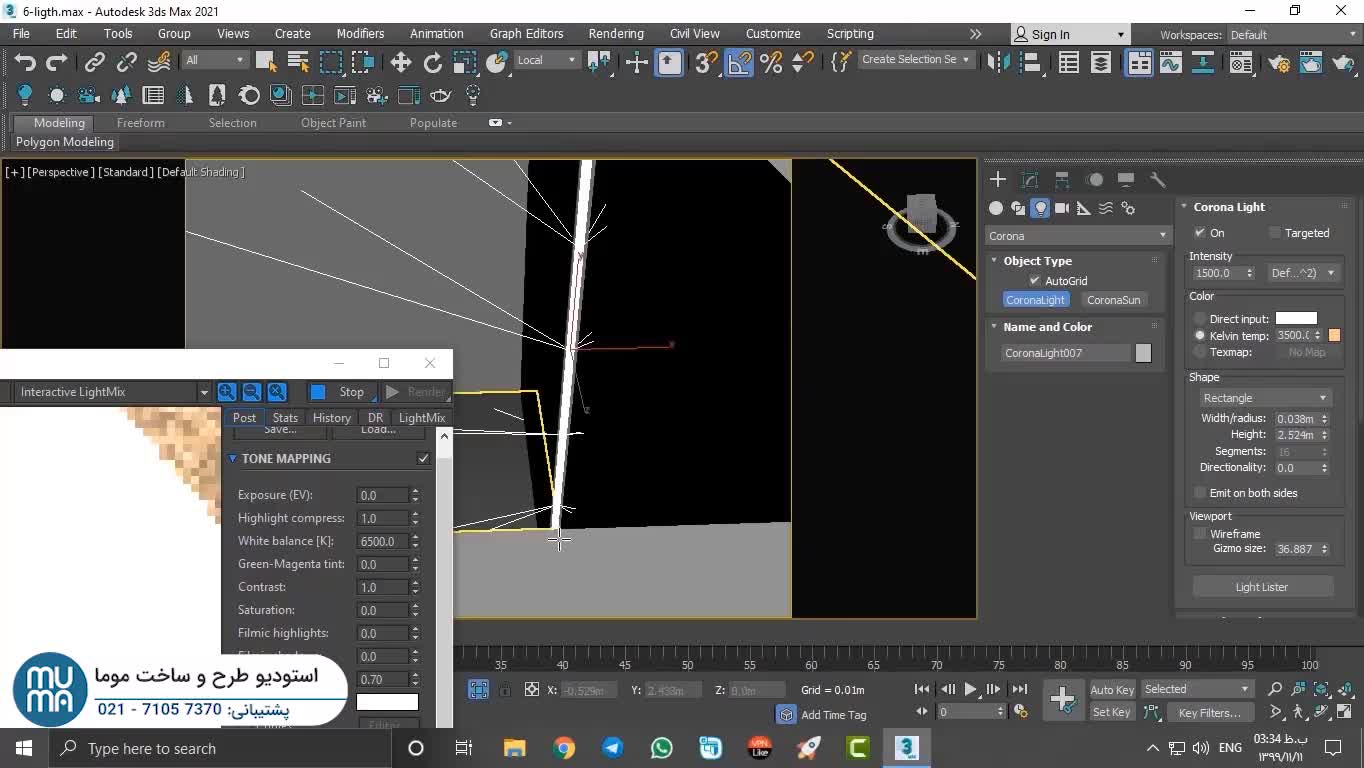The width and height of the screenshot is (1364, 768).
Task: Select the Direct input color radio button
Action: coord(1200,319)
